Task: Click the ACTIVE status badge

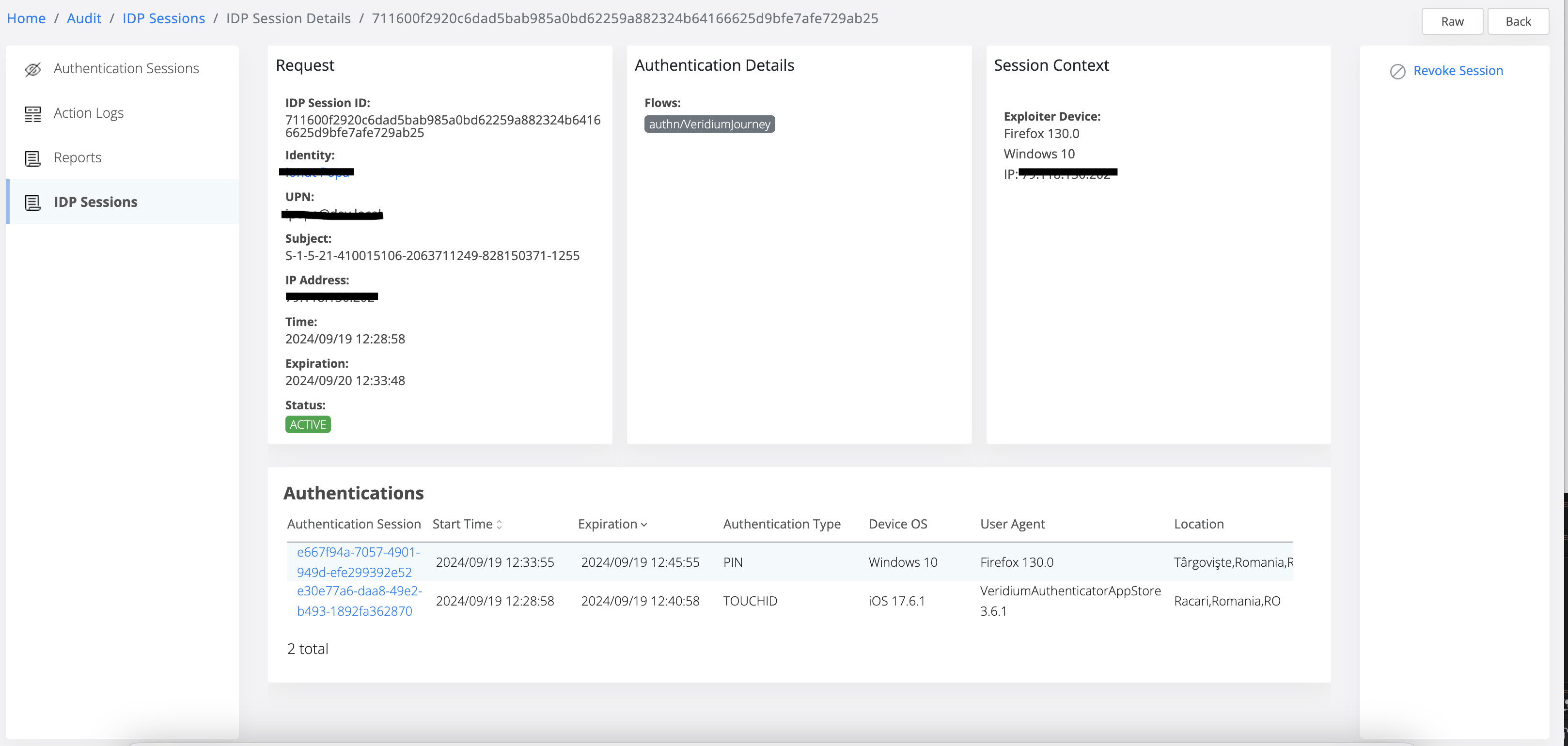Action: (x=307, y=424)
